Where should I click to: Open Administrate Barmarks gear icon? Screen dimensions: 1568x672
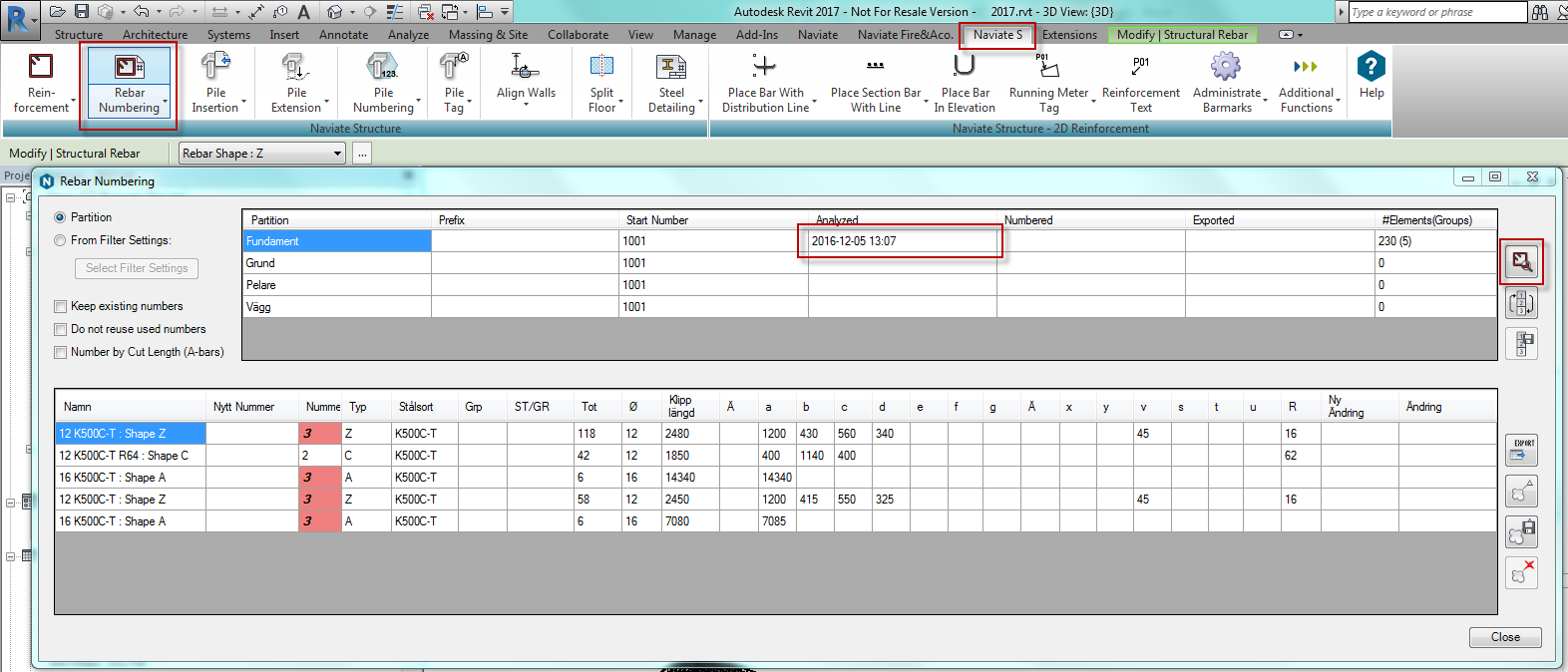coord(1226,67)
